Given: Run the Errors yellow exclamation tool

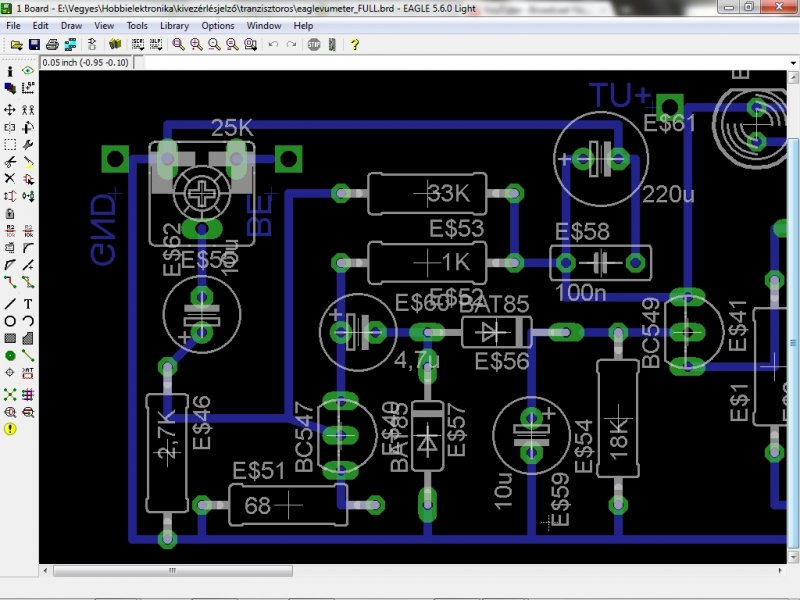Looking at the screenshot, I should coord(10,429).
